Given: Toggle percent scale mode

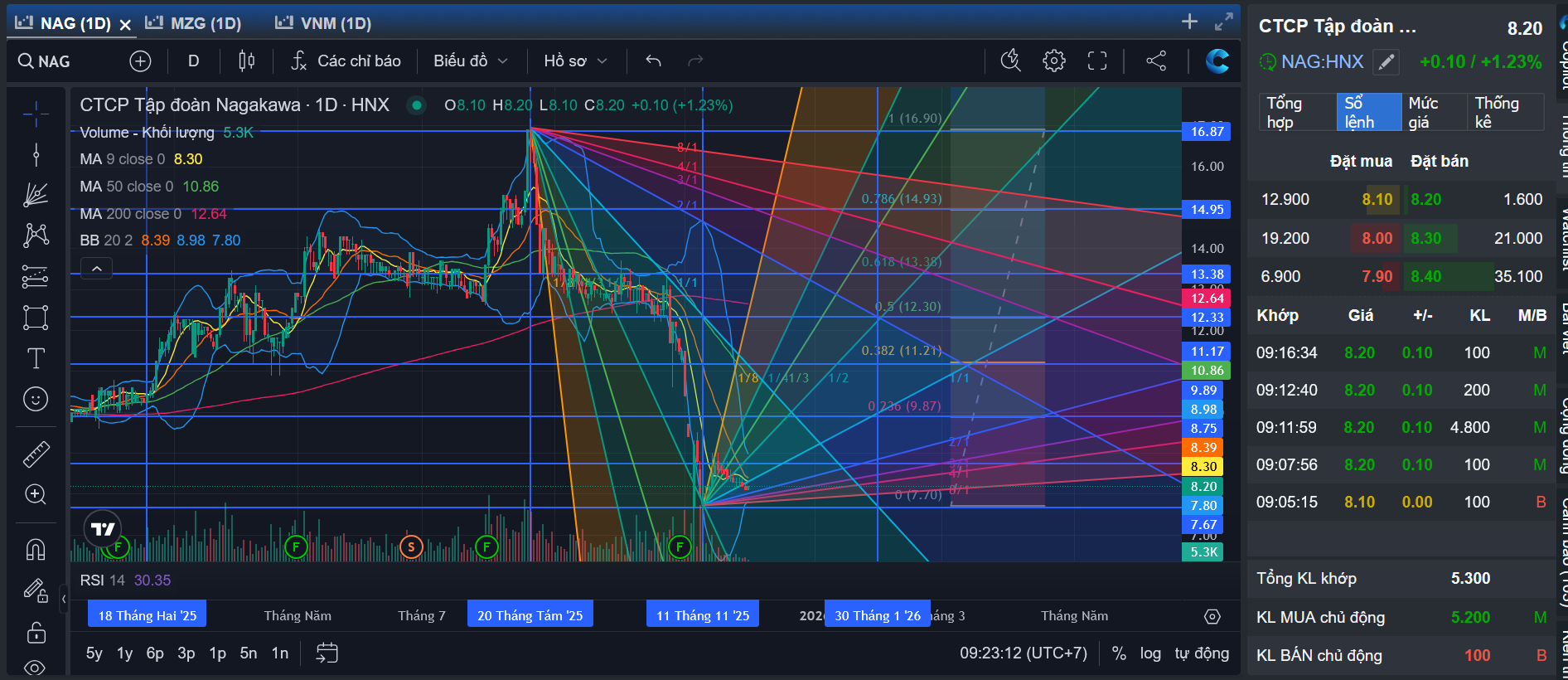Looking at the screenshot, I should [1119, 653].
